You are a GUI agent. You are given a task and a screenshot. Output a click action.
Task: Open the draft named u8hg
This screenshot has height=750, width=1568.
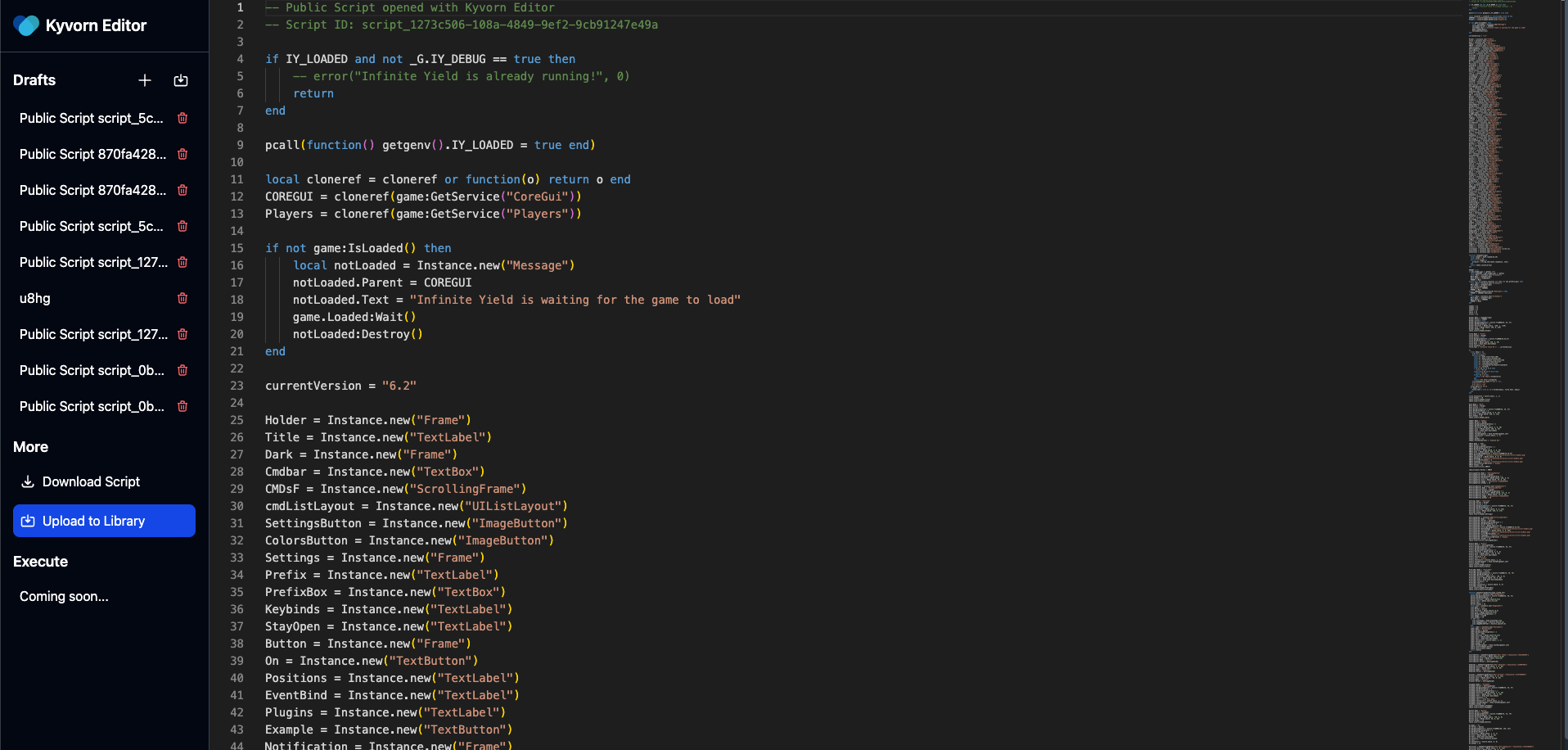tap(34, 298)
